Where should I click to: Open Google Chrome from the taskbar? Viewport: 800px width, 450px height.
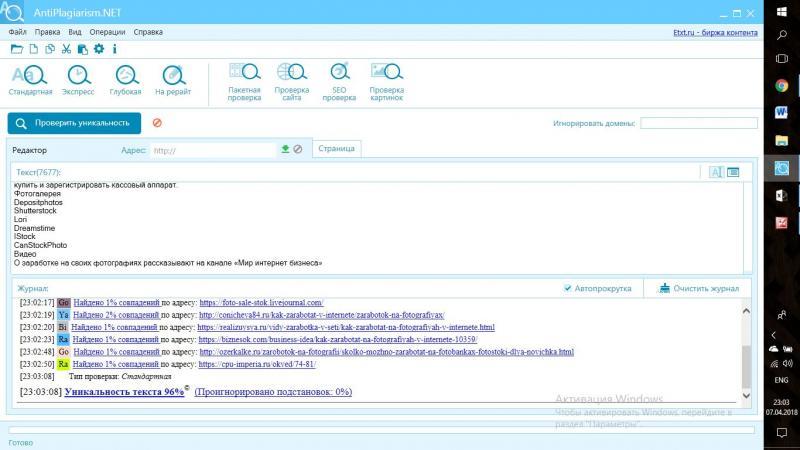pyautogui.click(x=782, y=86)
